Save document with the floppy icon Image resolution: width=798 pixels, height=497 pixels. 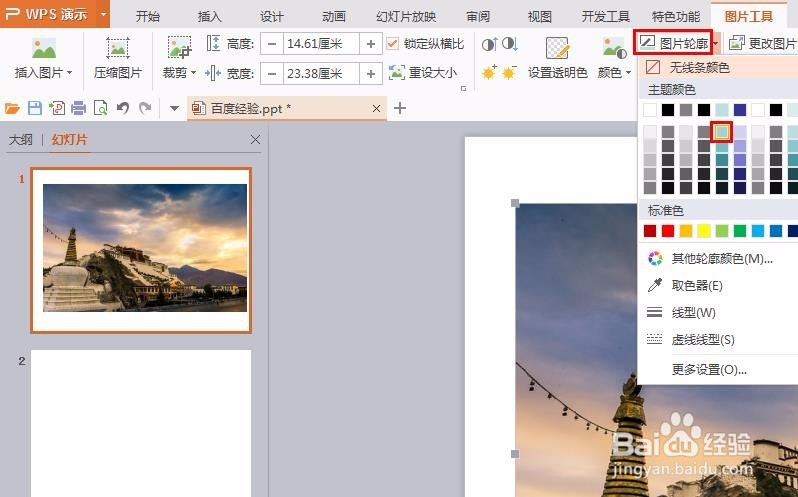click(x=35, y=108)
